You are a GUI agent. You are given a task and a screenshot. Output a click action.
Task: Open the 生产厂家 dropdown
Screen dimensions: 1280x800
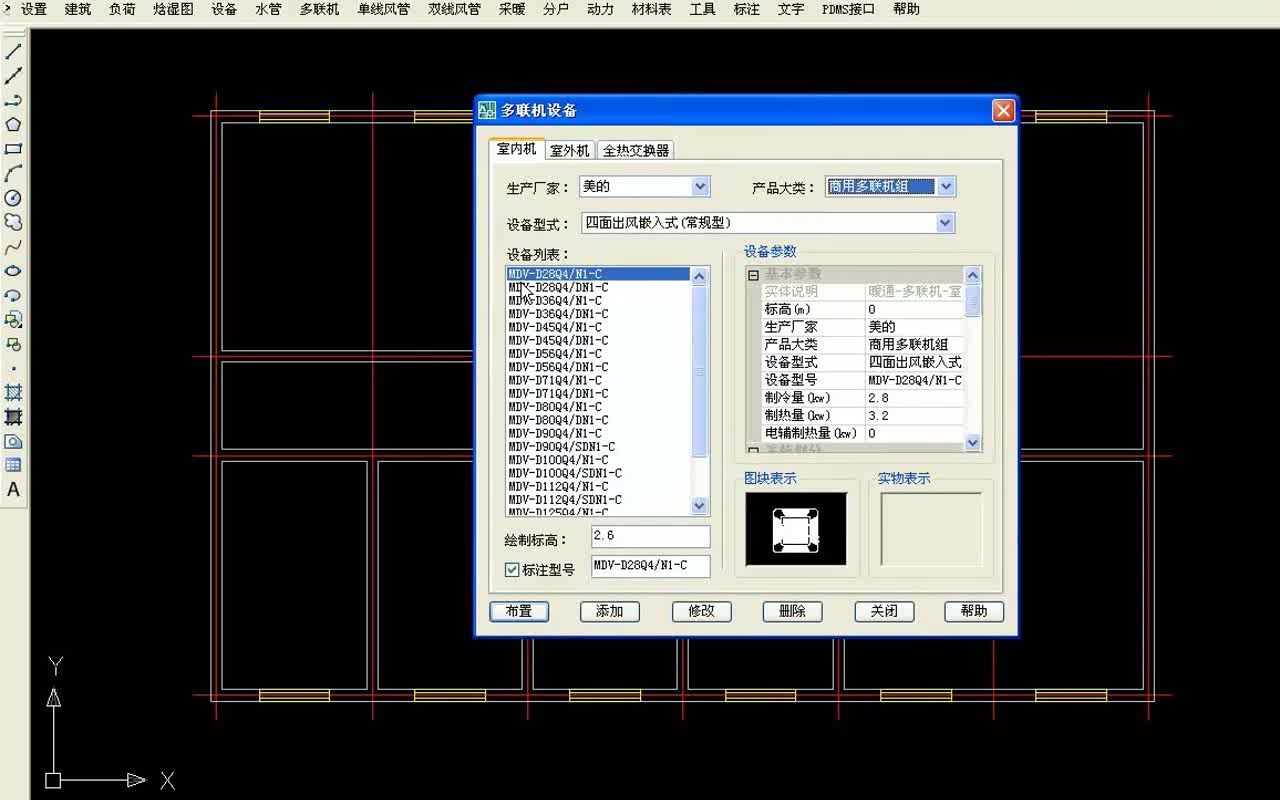tap(700, 186)
